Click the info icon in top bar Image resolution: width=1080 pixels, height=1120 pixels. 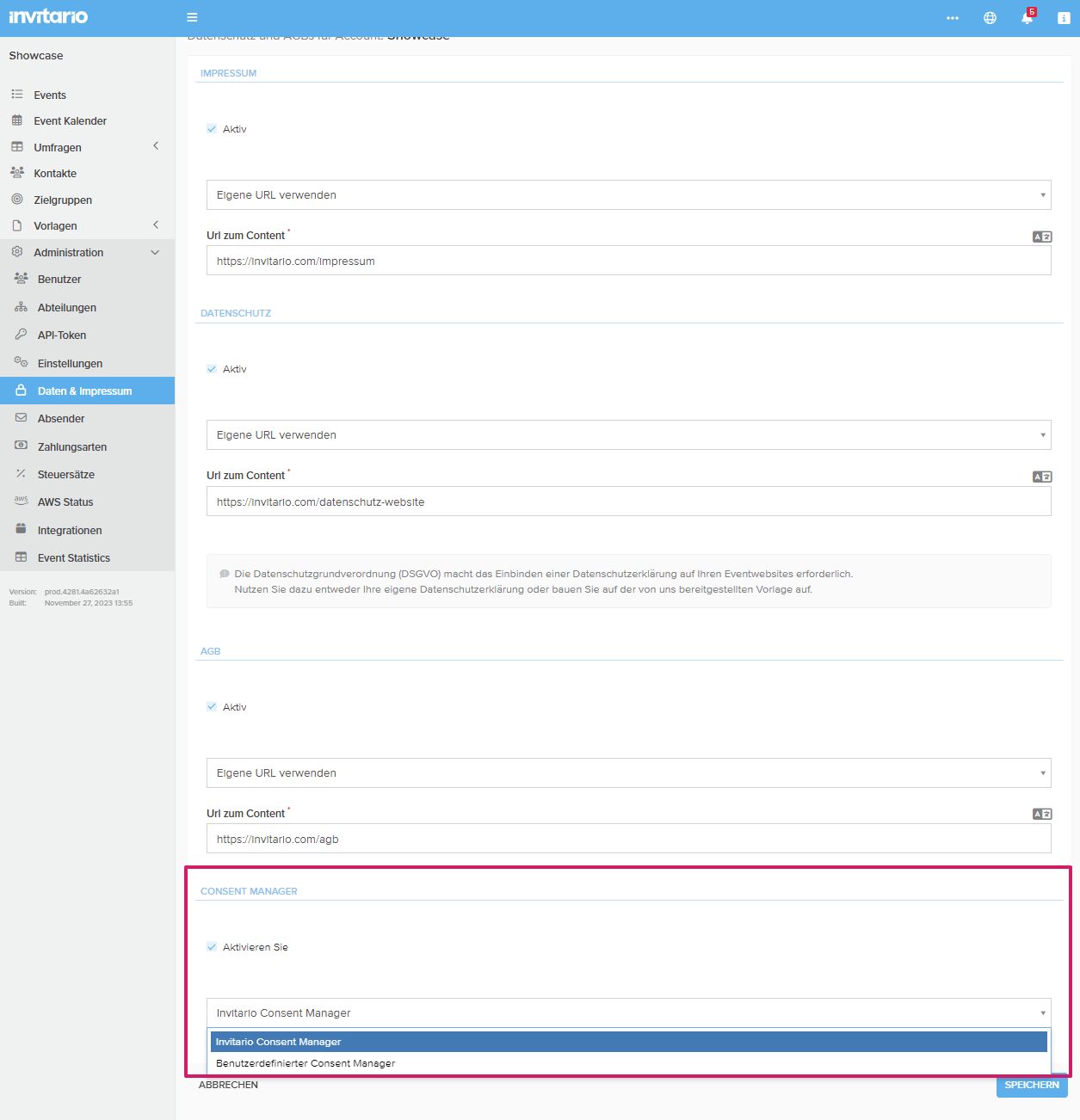1064,17
